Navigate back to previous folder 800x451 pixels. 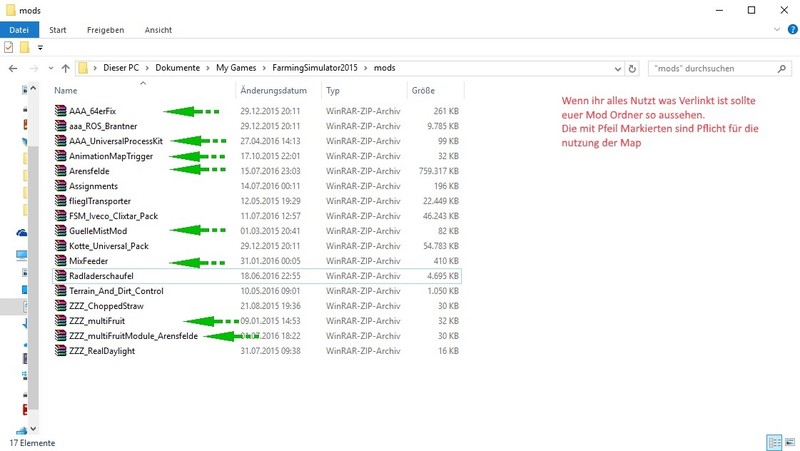pos(13,68)
